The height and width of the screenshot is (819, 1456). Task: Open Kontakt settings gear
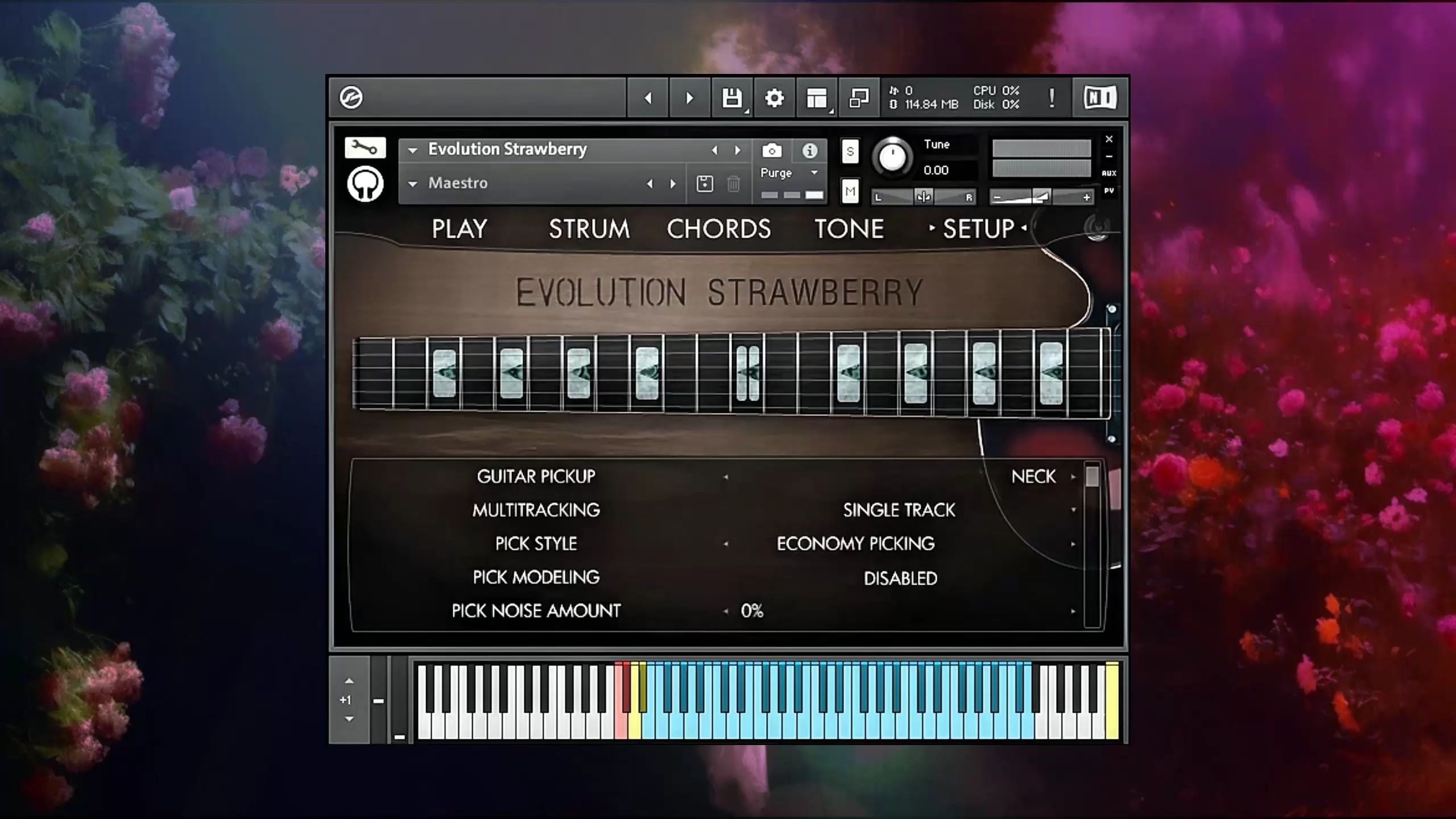[774, 98]
